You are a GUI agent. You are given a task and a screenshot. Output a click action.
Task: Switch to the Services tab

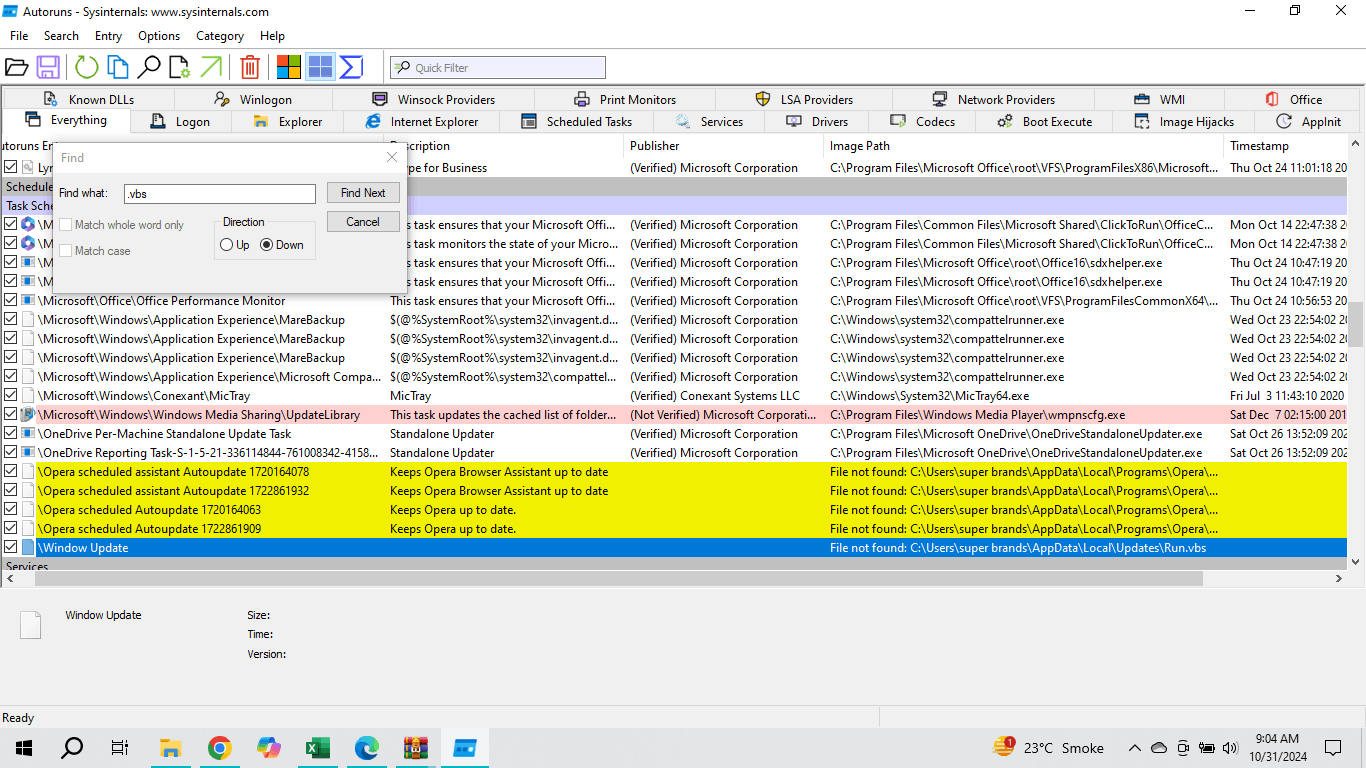pyautogui.click(x=709, y=122)
